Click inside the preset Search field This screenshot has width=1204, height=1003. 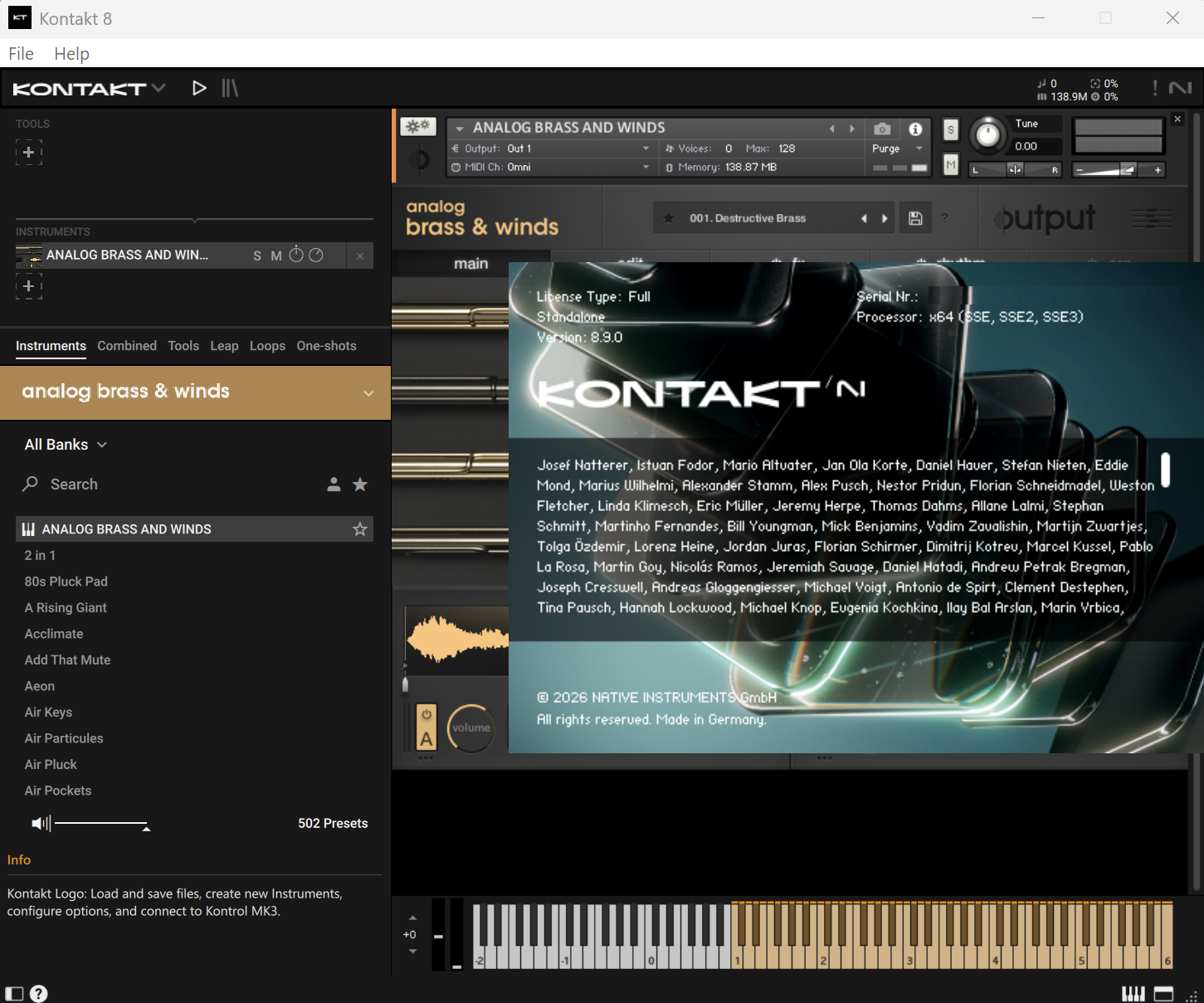124,484
